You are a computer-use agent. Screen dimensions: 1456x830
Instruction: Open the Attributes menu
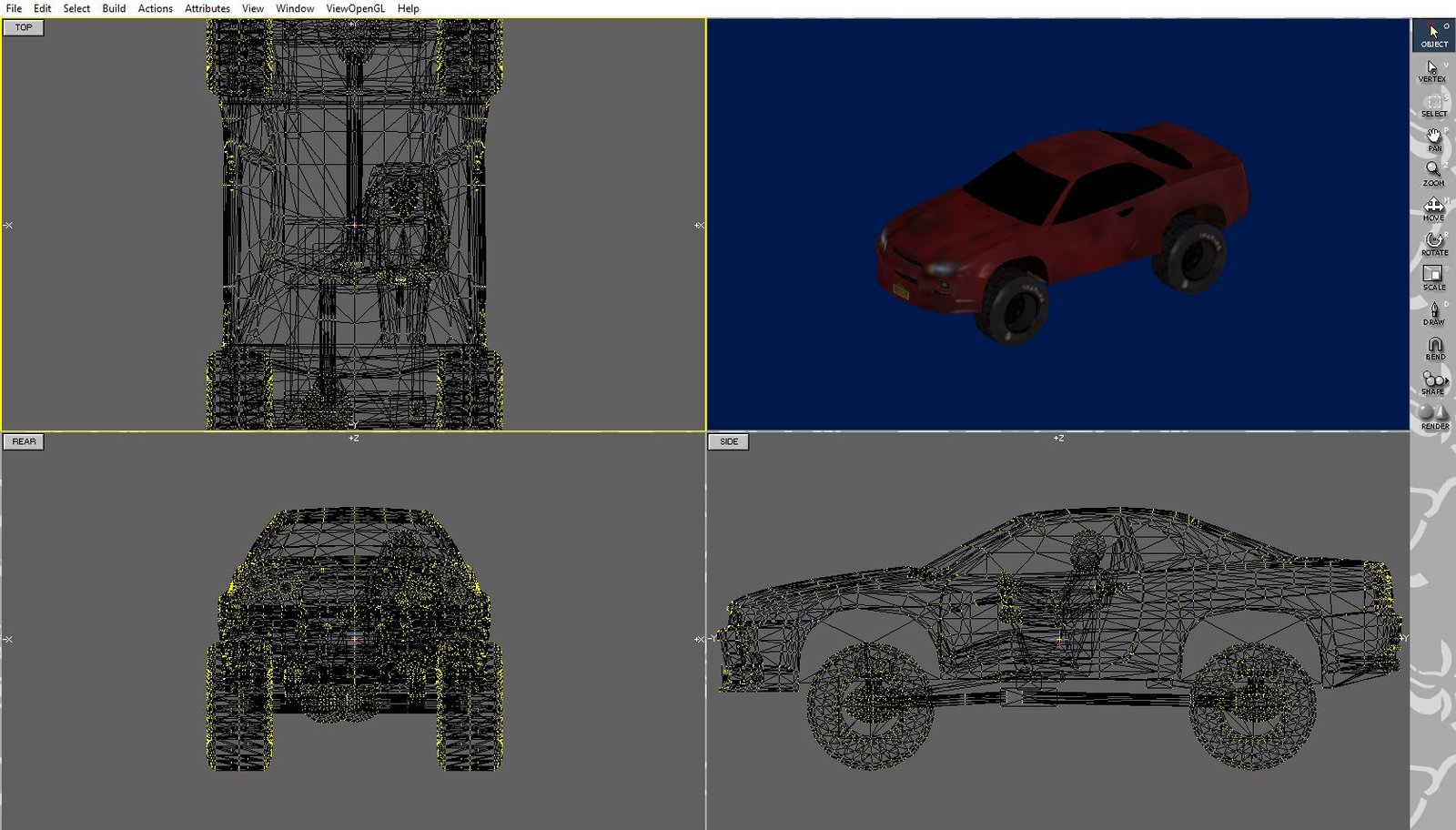(207, 8)
